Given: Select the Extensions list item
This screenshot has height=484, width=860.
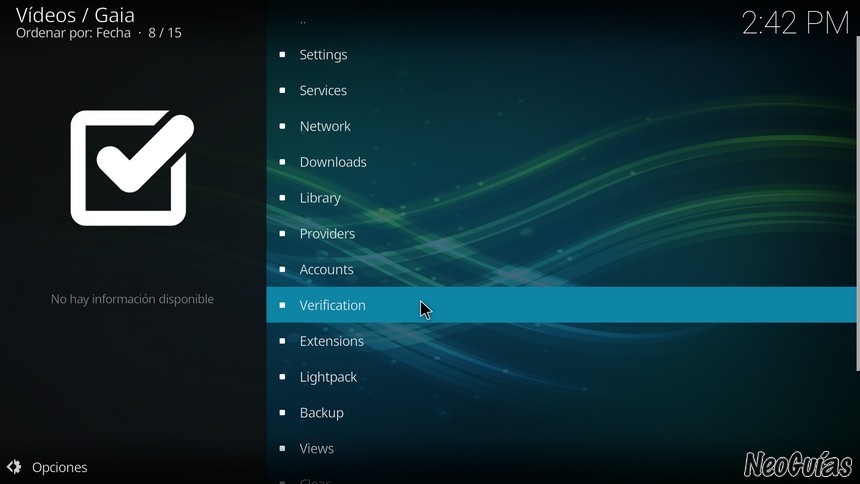Looking at the screenshot, I should click(x=561, y=341).
